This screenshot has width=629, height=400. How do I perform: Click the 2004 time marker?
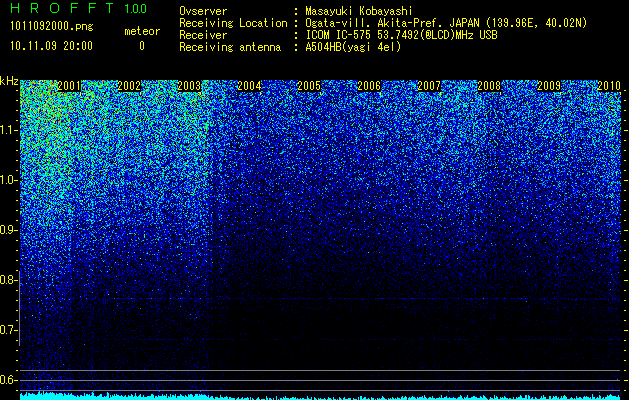click(249, 86)
